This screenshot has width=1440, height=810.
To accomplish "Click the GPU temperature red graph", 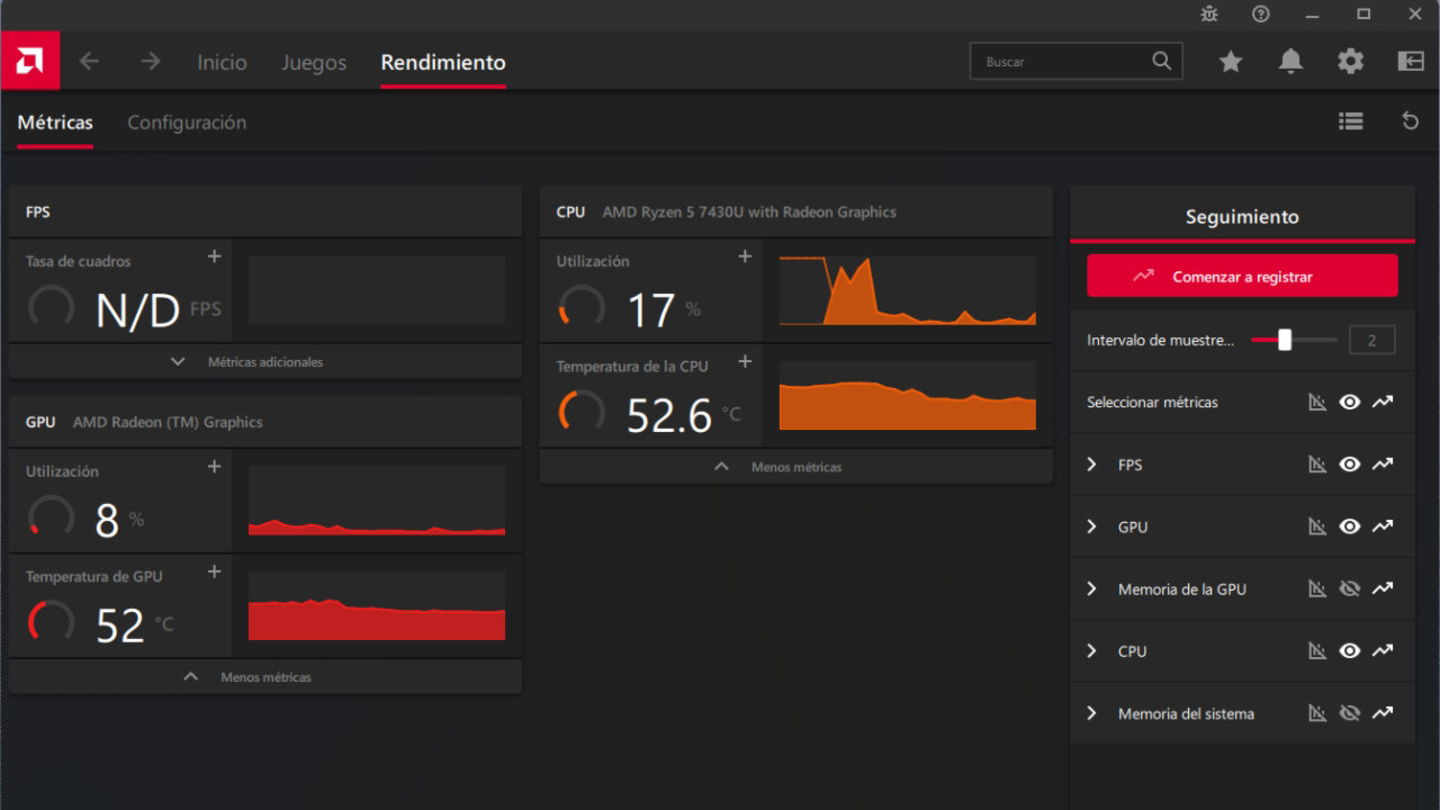I will coord(377,605).
